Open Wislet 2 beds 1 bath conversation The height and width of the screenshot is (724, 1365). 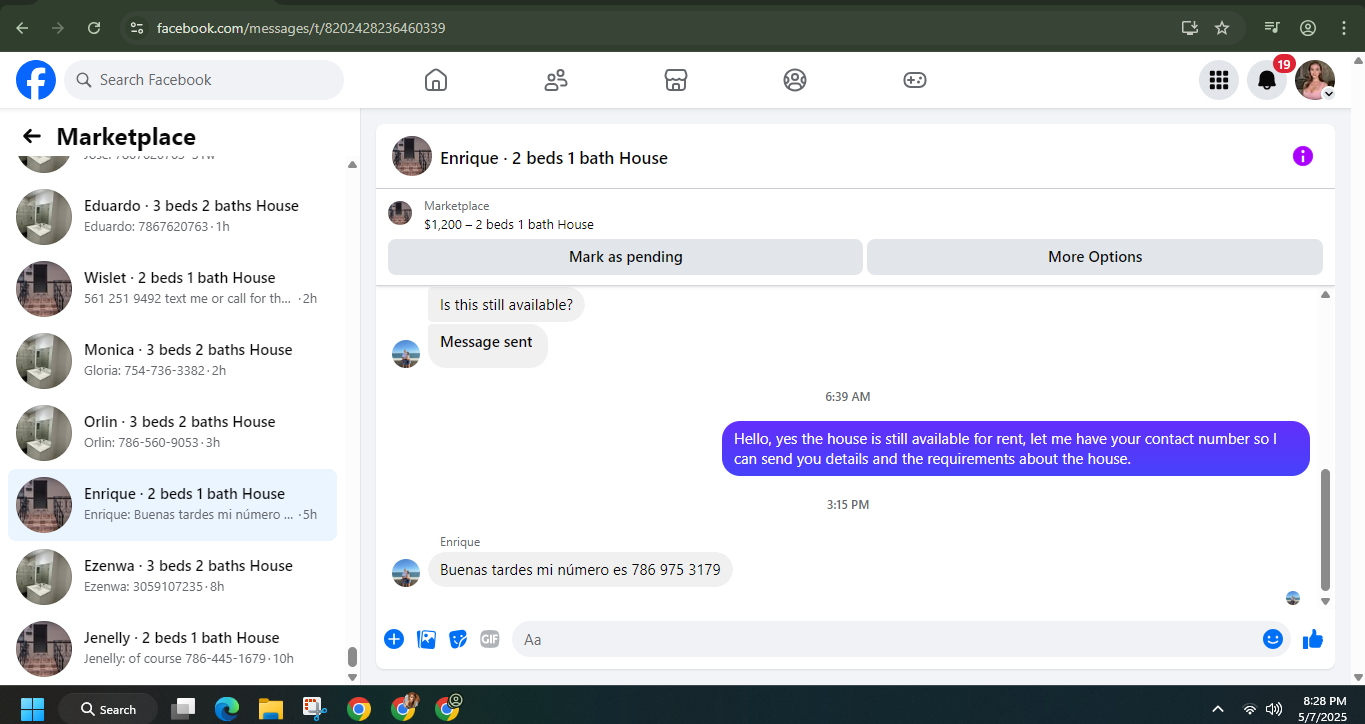point(172,289)
